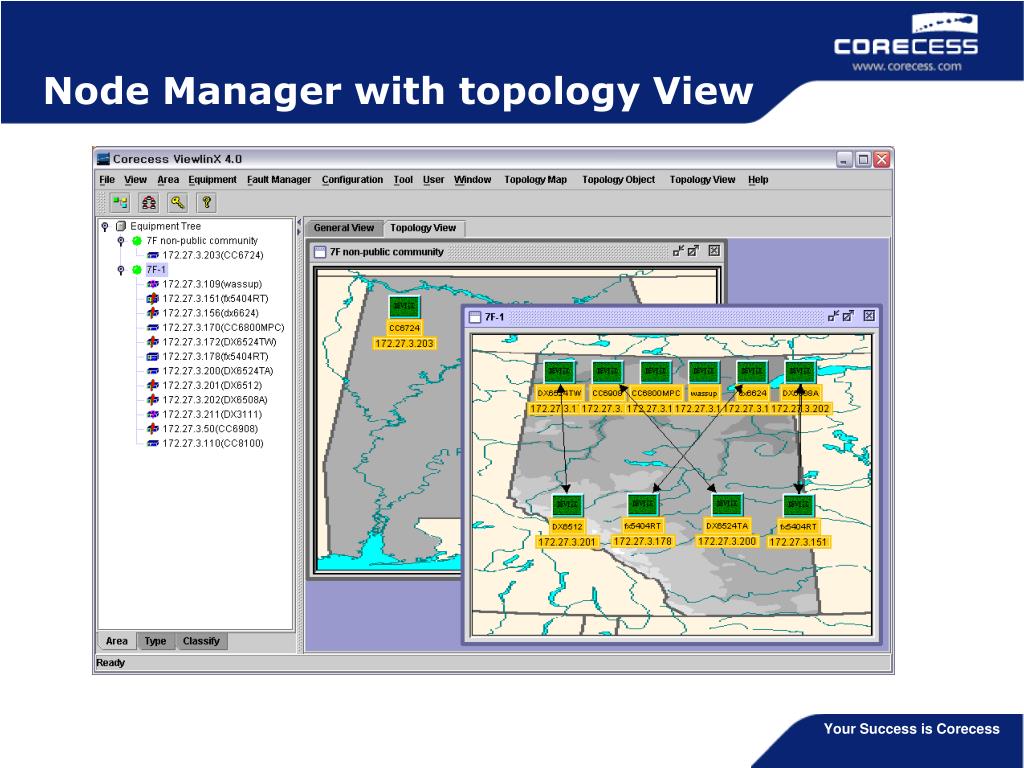Select 172.27.3.156(dx6624) in the tree
This screenshot has width=1024, height=768.
(210, 313)
